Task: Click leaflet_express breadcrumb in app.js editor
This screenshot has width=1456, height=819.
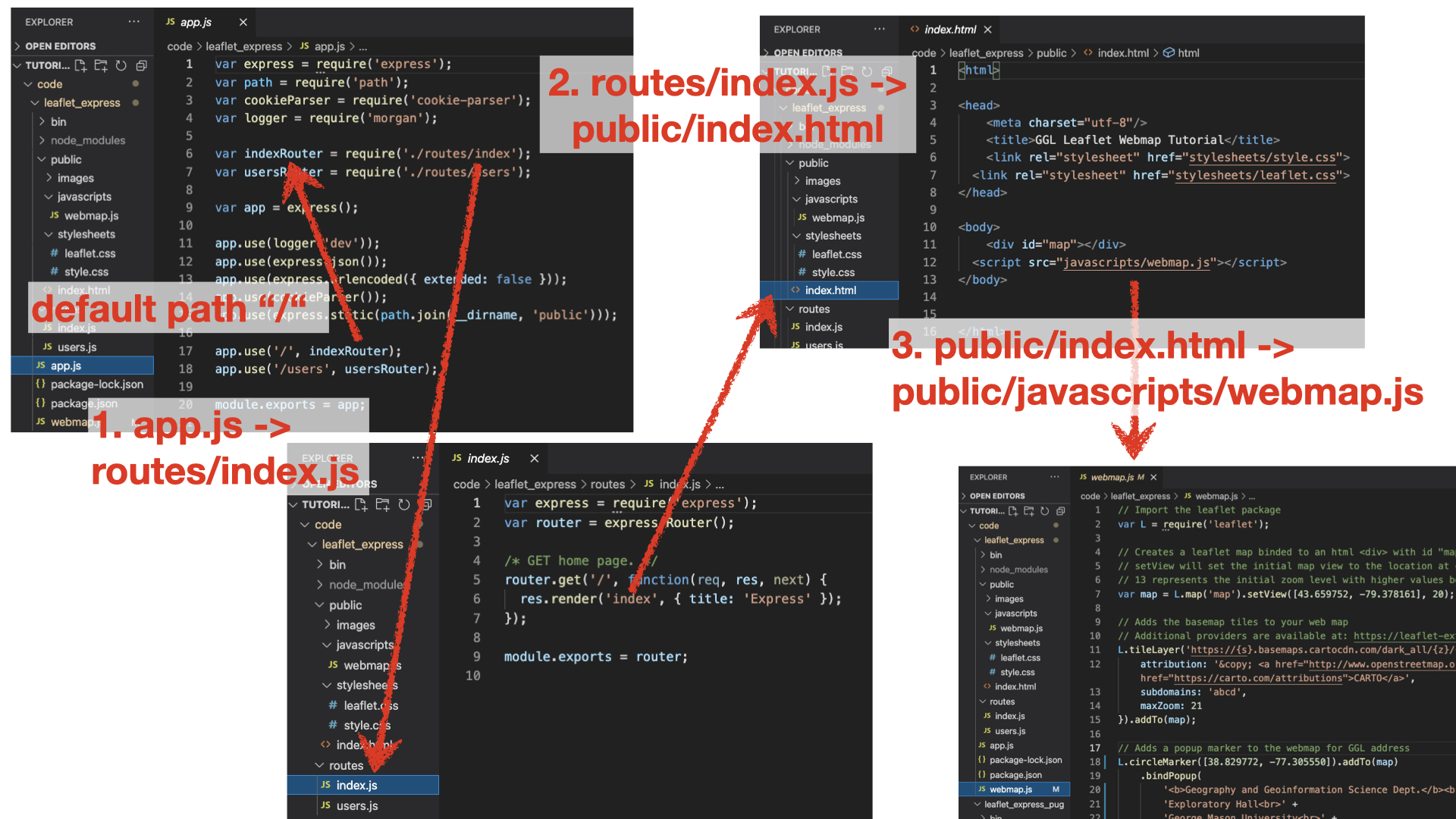Action: point(243,46)
